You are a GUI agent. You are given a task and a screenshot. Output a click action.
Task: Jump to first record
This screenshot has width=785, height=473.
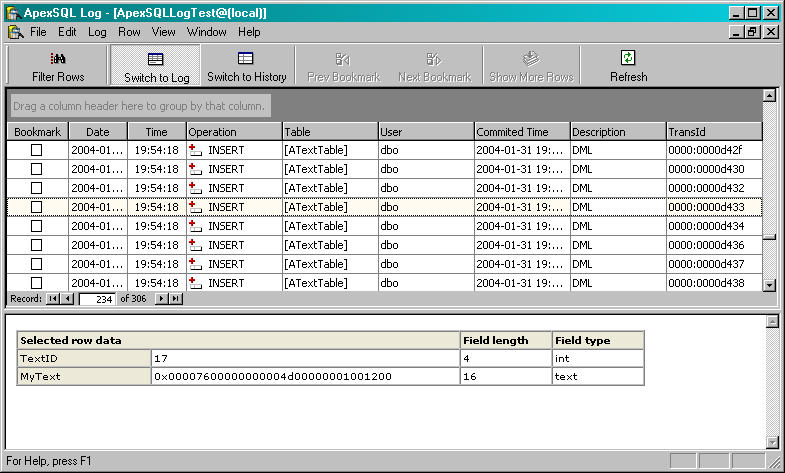click(x=53, y=299)
